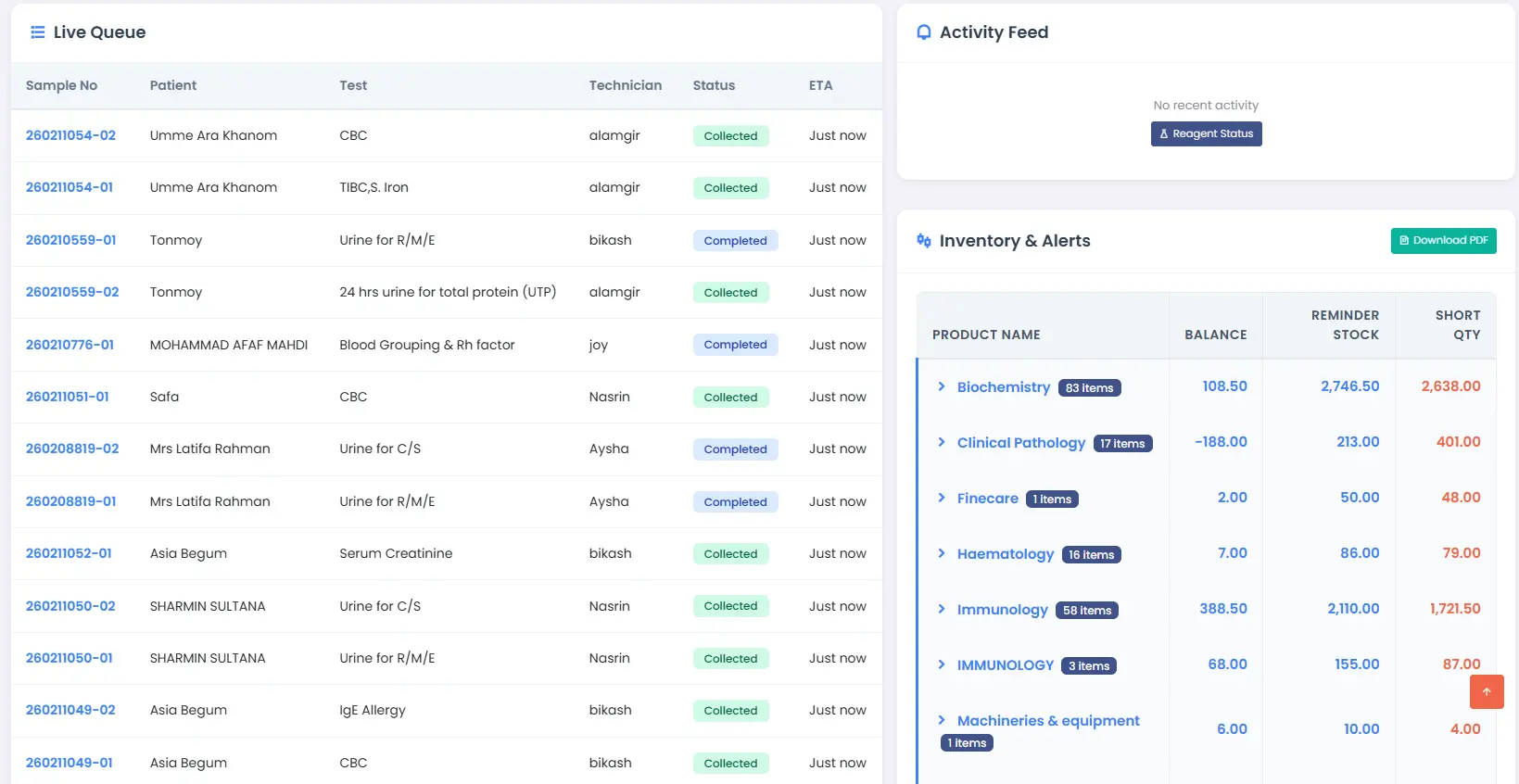Open sample 260208819-02
The width and height of the screenshot is (1519, 784).
[72, 449]
